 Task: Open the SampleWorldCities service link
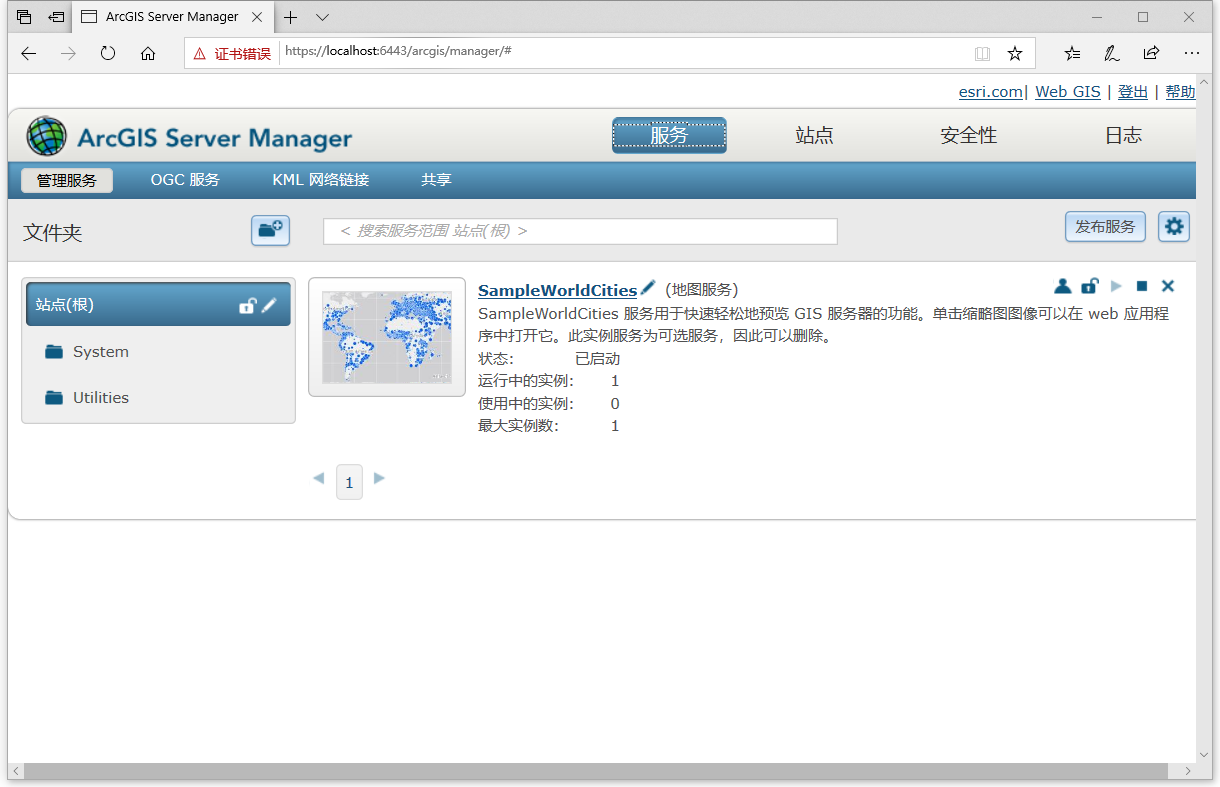click(x=557, y=290)
